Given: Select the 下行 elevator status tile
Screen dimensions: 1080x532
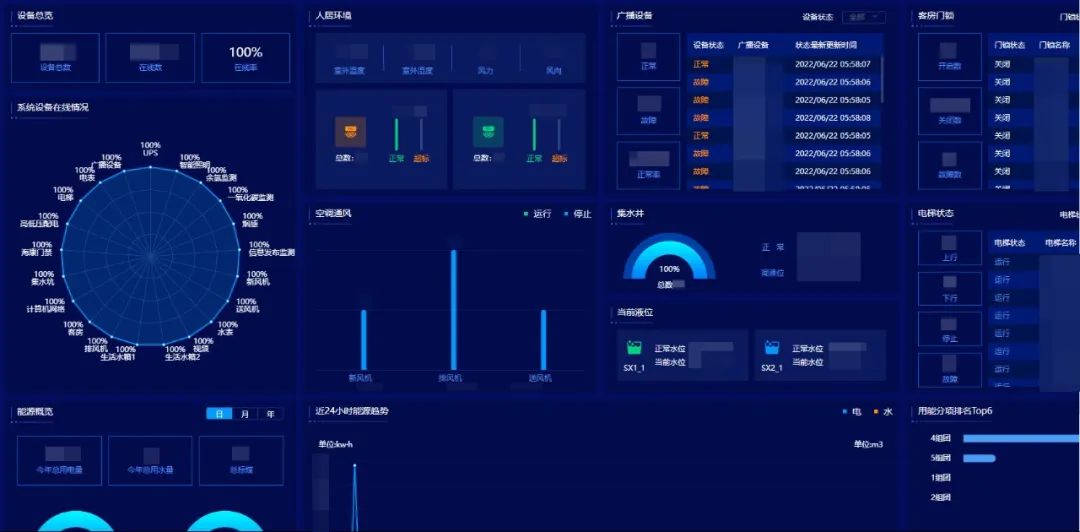Looking at the screenshot, I should (x=949, y=290).
